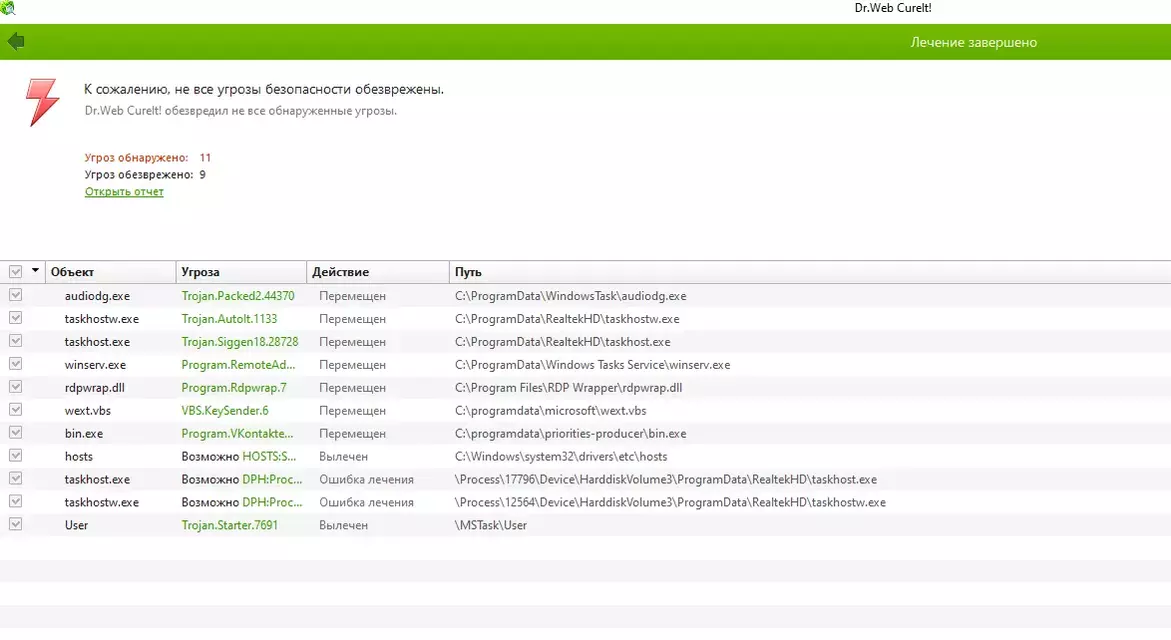Open the report via 'Открыть отчет' link
The height and width of the screenshot is (640, 1171).
click(124, 192)
